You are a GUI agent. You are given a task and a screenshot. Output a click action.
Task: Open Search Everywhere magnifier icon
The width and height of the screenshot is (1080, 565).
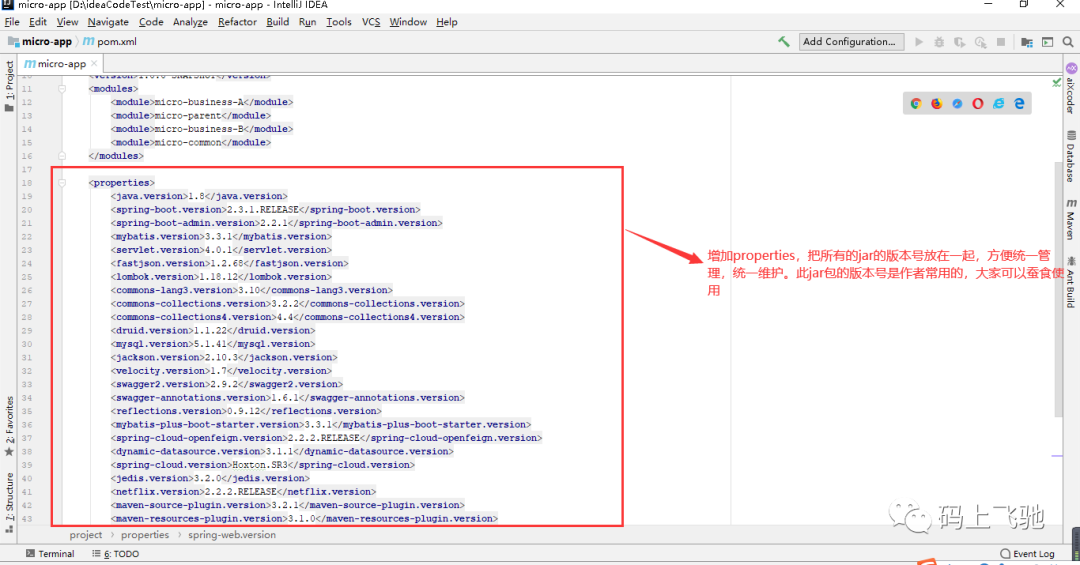tap(1068, 42)
